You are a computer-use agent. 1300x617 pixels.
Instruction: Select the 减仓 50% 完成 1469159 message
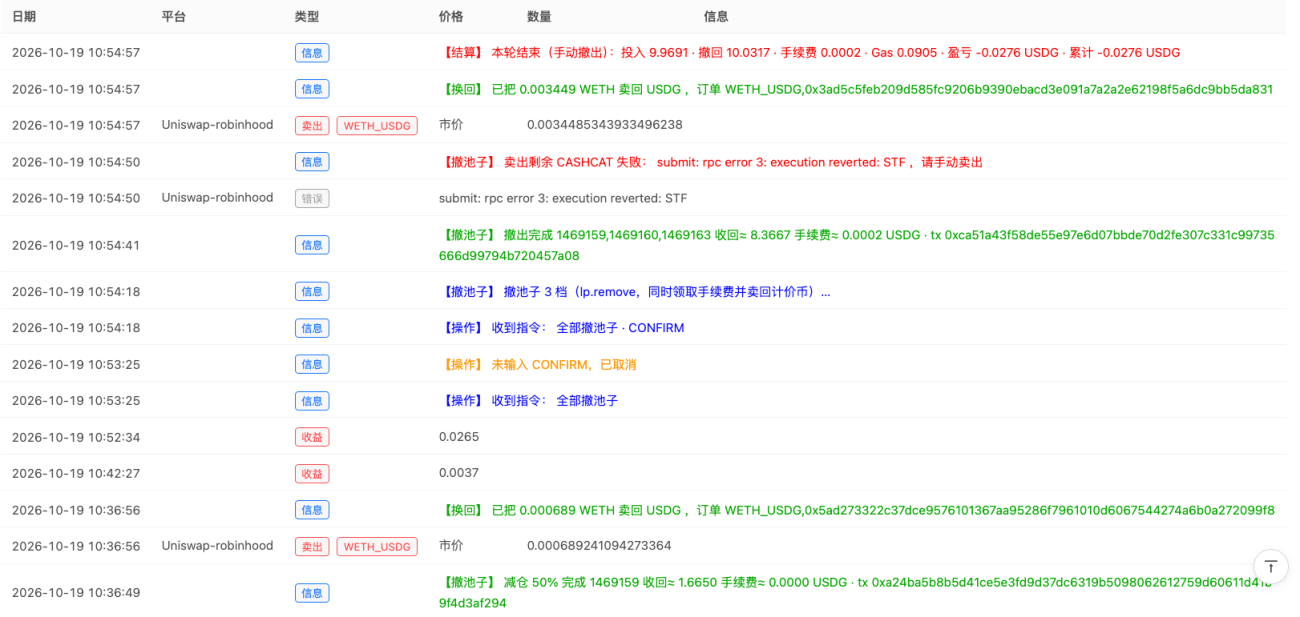tap(857, 593)
